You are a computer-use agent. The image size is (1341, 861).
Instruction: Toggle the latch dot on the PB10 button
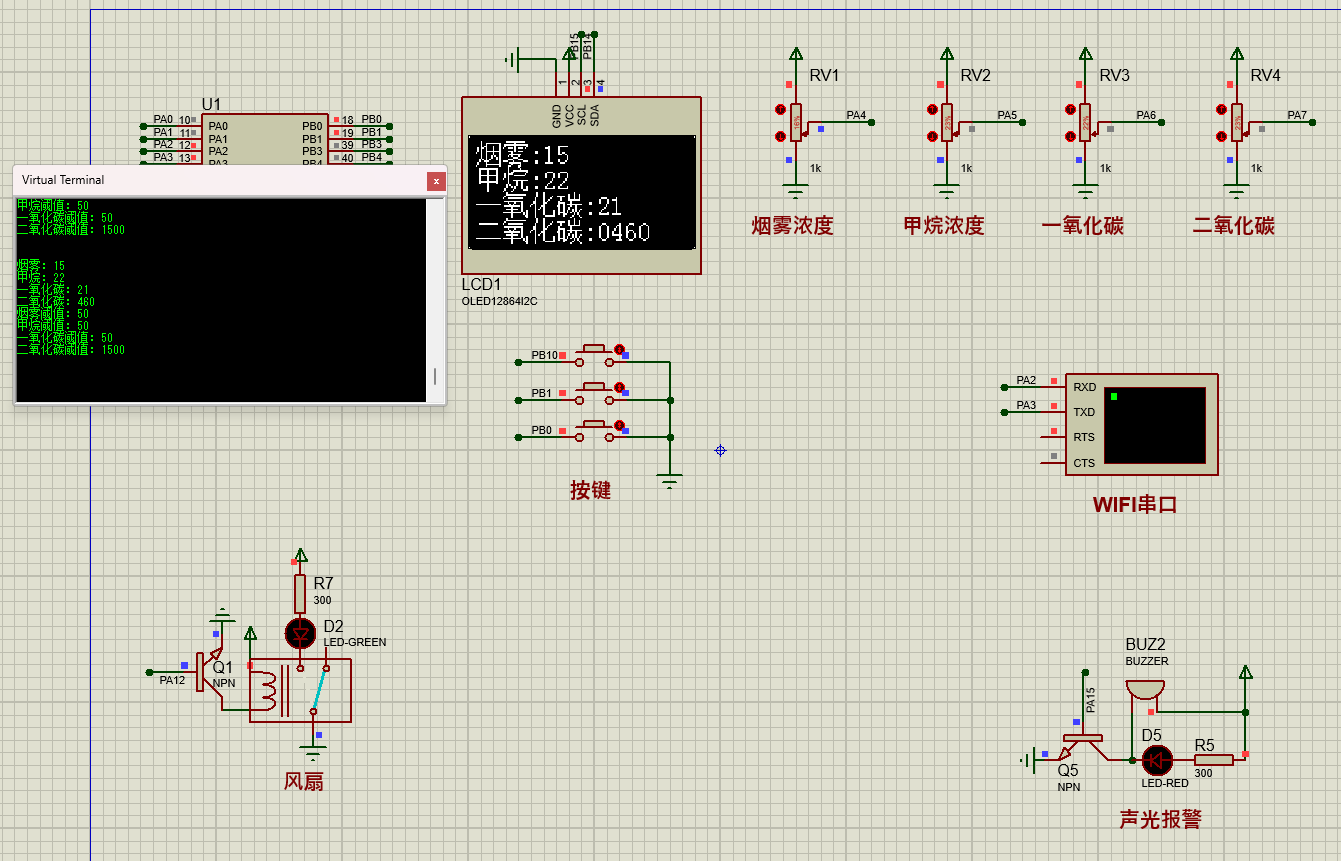pos(619,349)
